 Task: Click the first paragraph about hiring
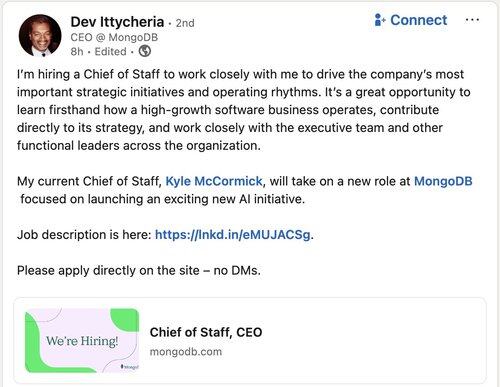[x=243, y=110]
